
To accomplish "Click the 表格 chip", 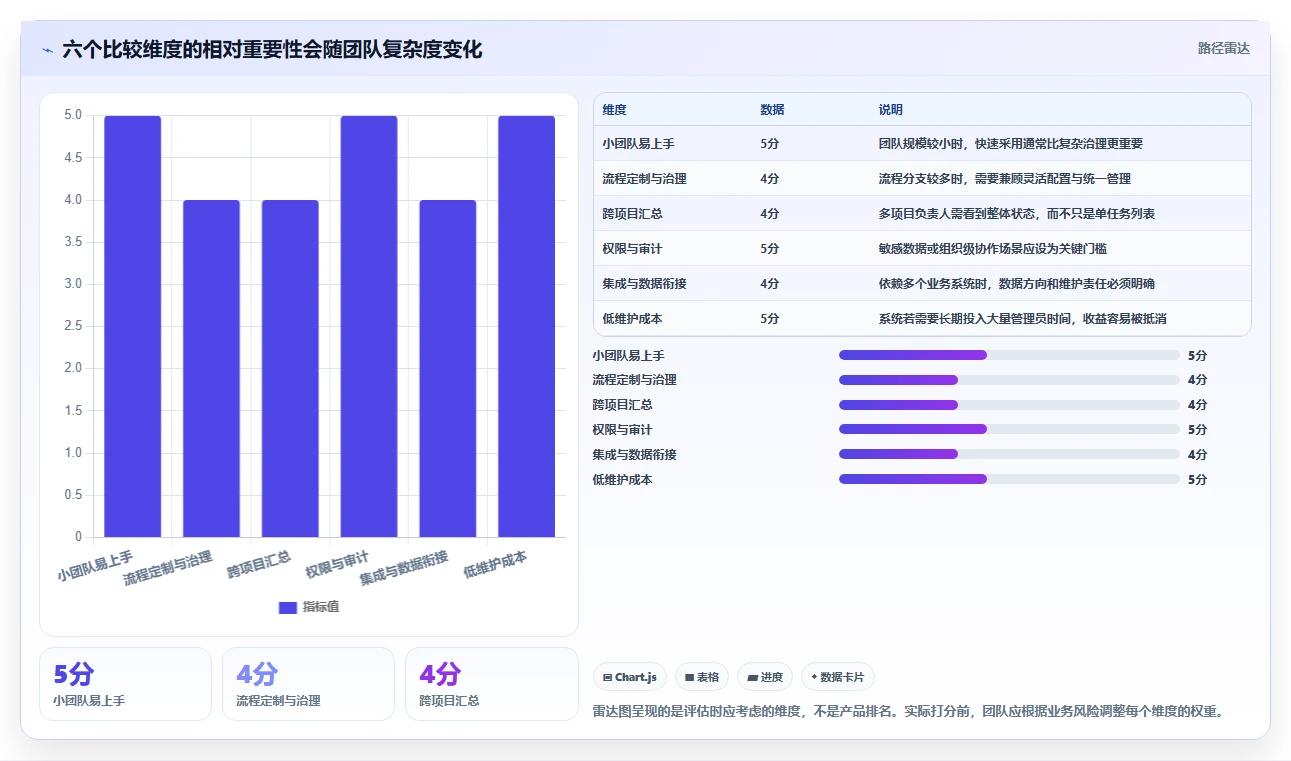I will tap(702, 677).
